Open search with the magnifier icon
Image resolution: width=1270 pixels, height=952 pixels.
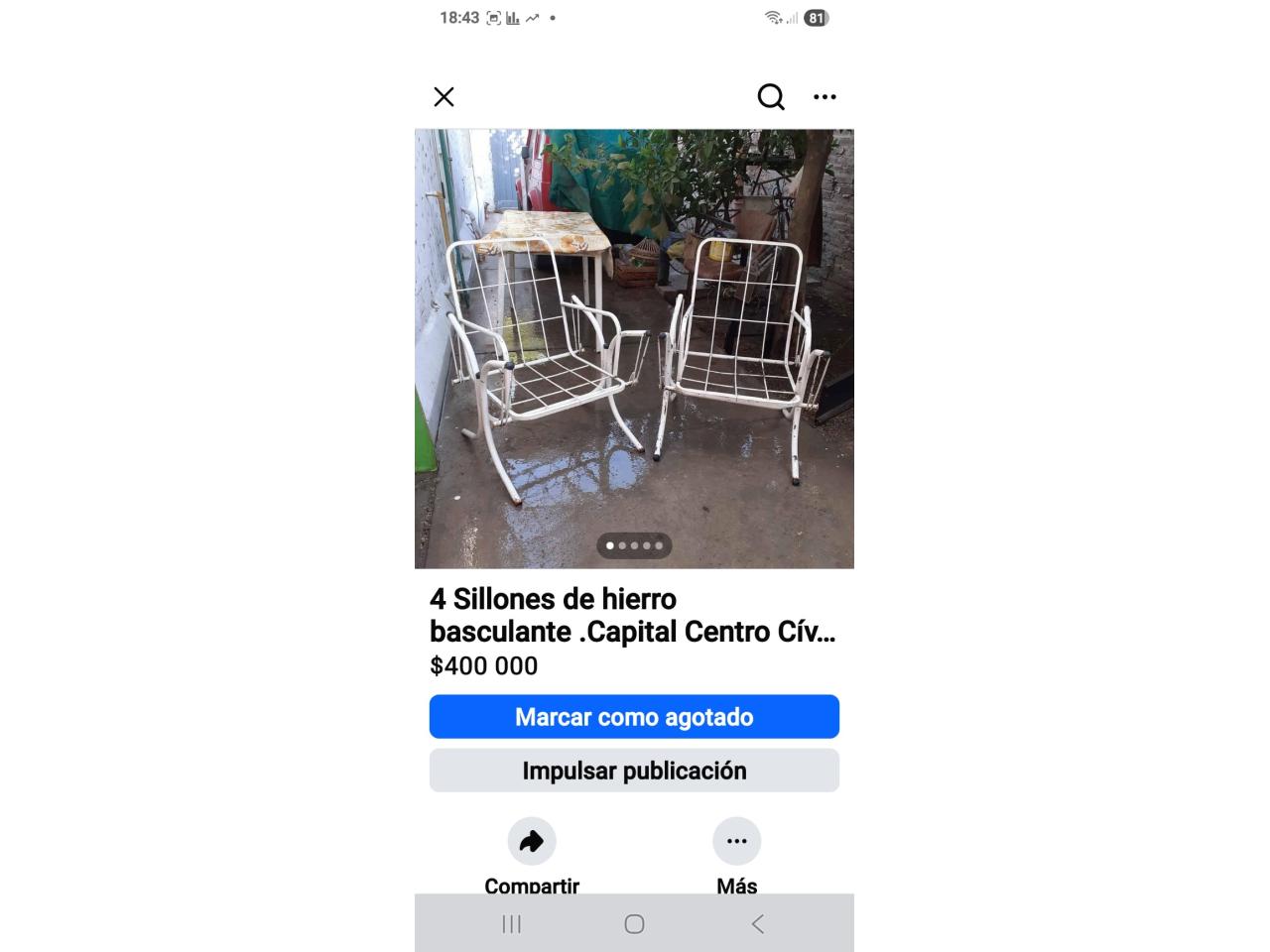point(771,96)
